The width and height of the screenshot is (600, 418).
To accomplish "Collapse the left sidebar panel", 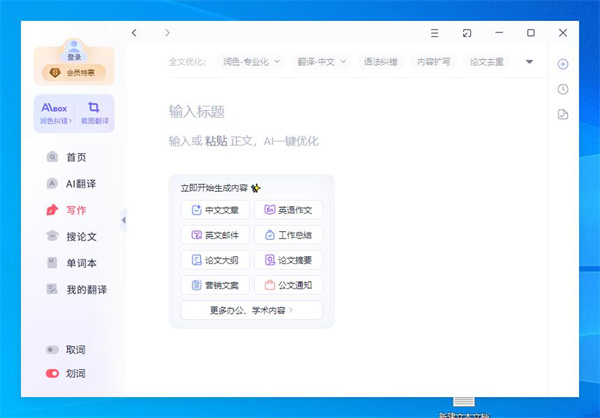I will tap(124, 219).
